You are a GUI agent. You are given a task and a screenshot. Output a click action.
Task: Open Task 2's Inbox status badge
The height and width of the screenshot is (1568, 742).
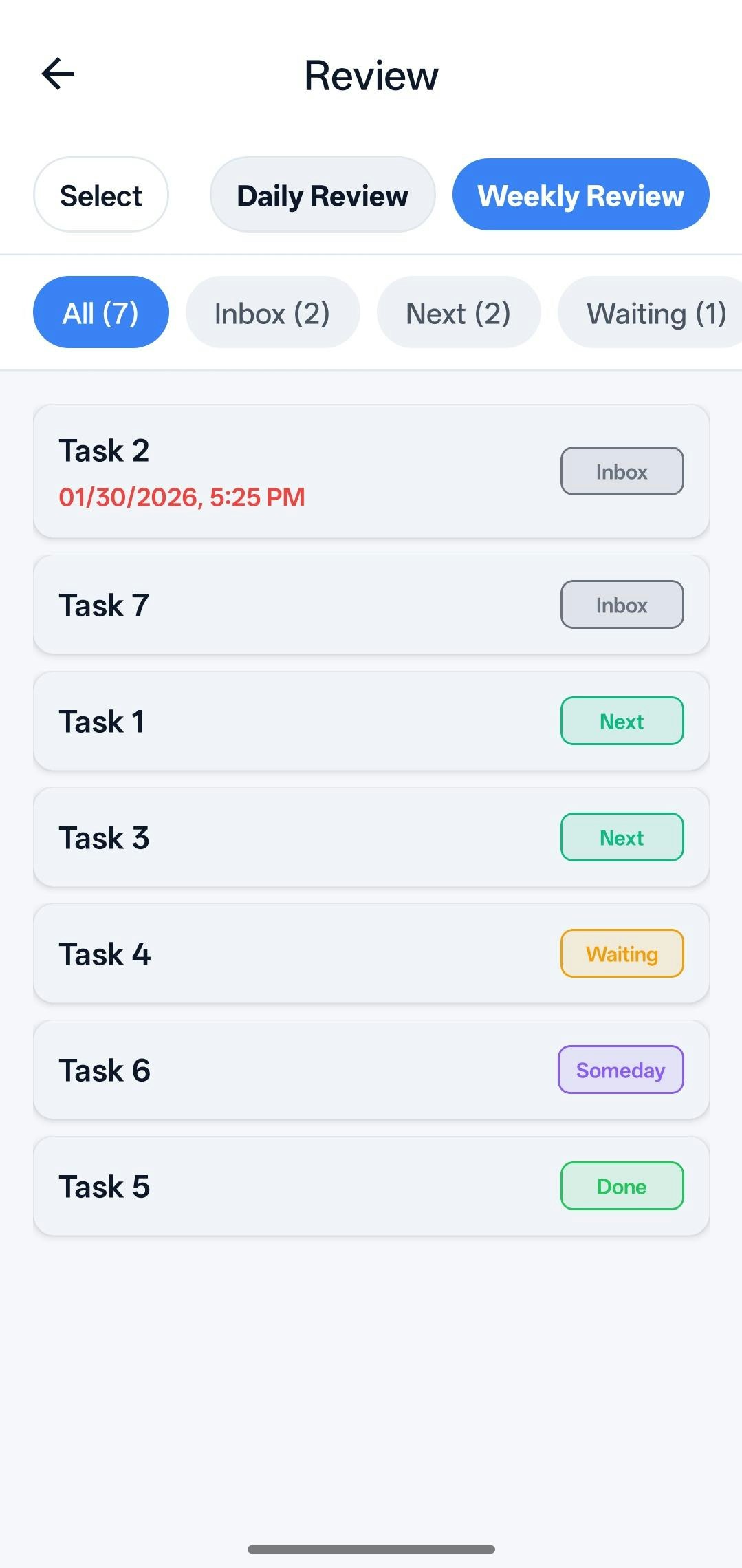(x=621, y=471)
